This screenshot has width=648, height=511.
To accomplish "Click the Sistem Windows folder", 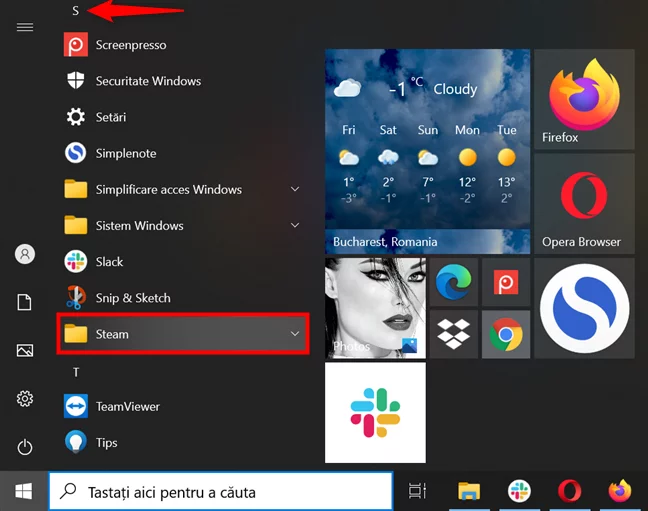I will coord(182,225).
